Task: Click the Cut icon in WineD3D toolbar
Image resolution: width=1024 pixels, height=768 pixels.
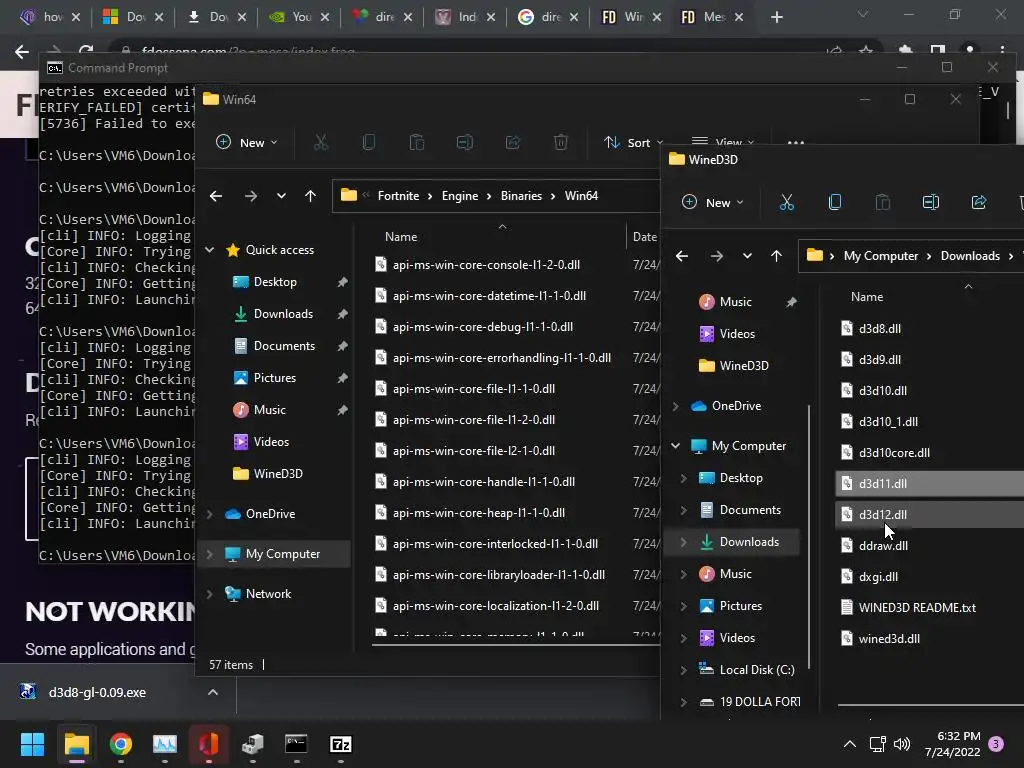Action: tap(786, 202)
